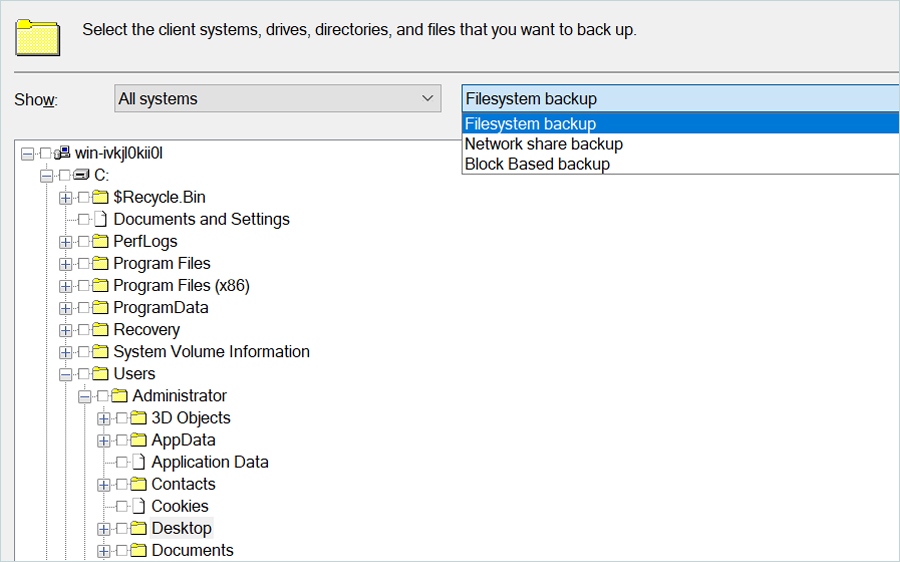Select the System Volume Information folder label
The image size is (900, 562).
pos(211,352)
